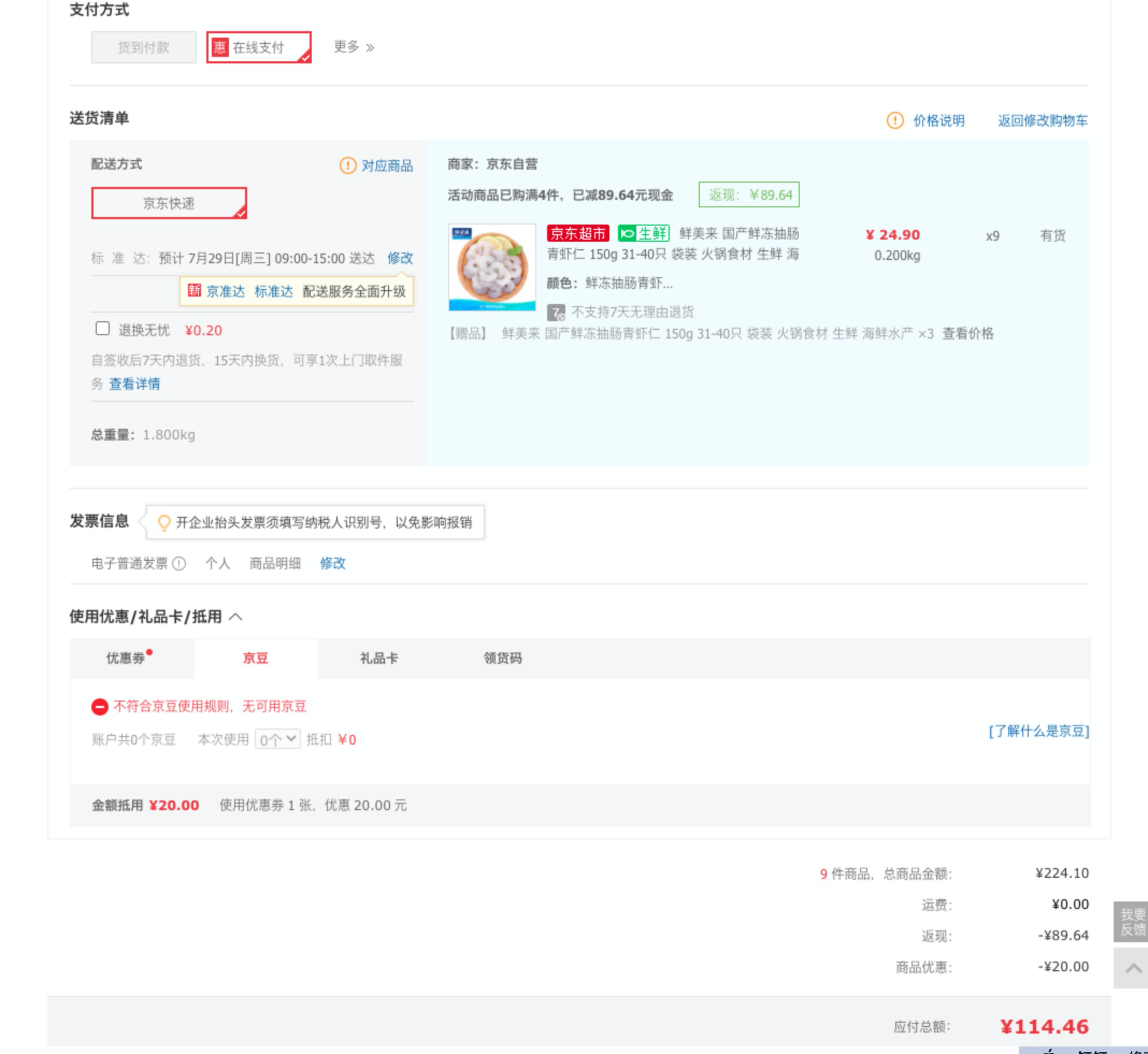Image resolution: width=1148 pixels, height=1054 pixels.
Task: Open the 标准达 link
Action: pyautogui.click(x=274, y=292)
